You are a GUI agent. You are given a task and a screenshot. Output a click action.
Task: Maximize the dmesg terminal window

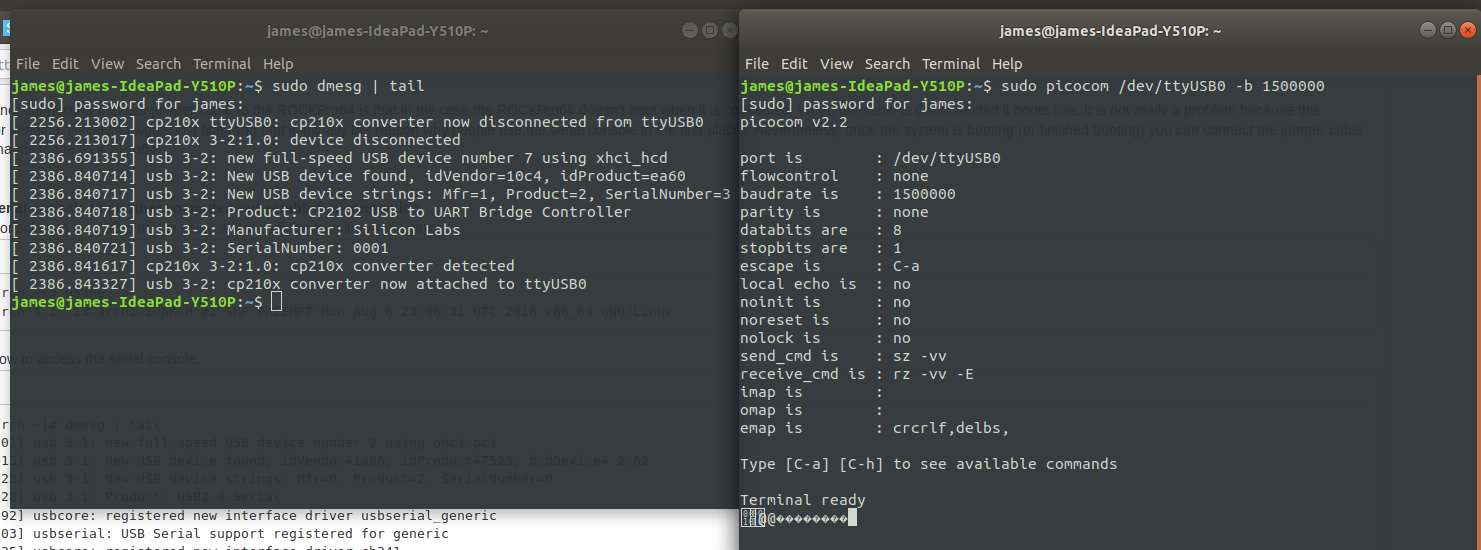click(710, 31)
